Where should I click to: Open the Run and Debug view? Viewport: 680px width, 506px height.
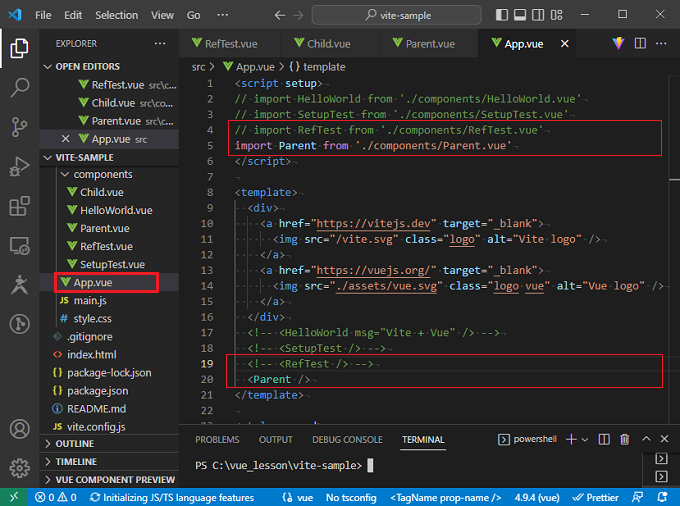pos(19,166)
